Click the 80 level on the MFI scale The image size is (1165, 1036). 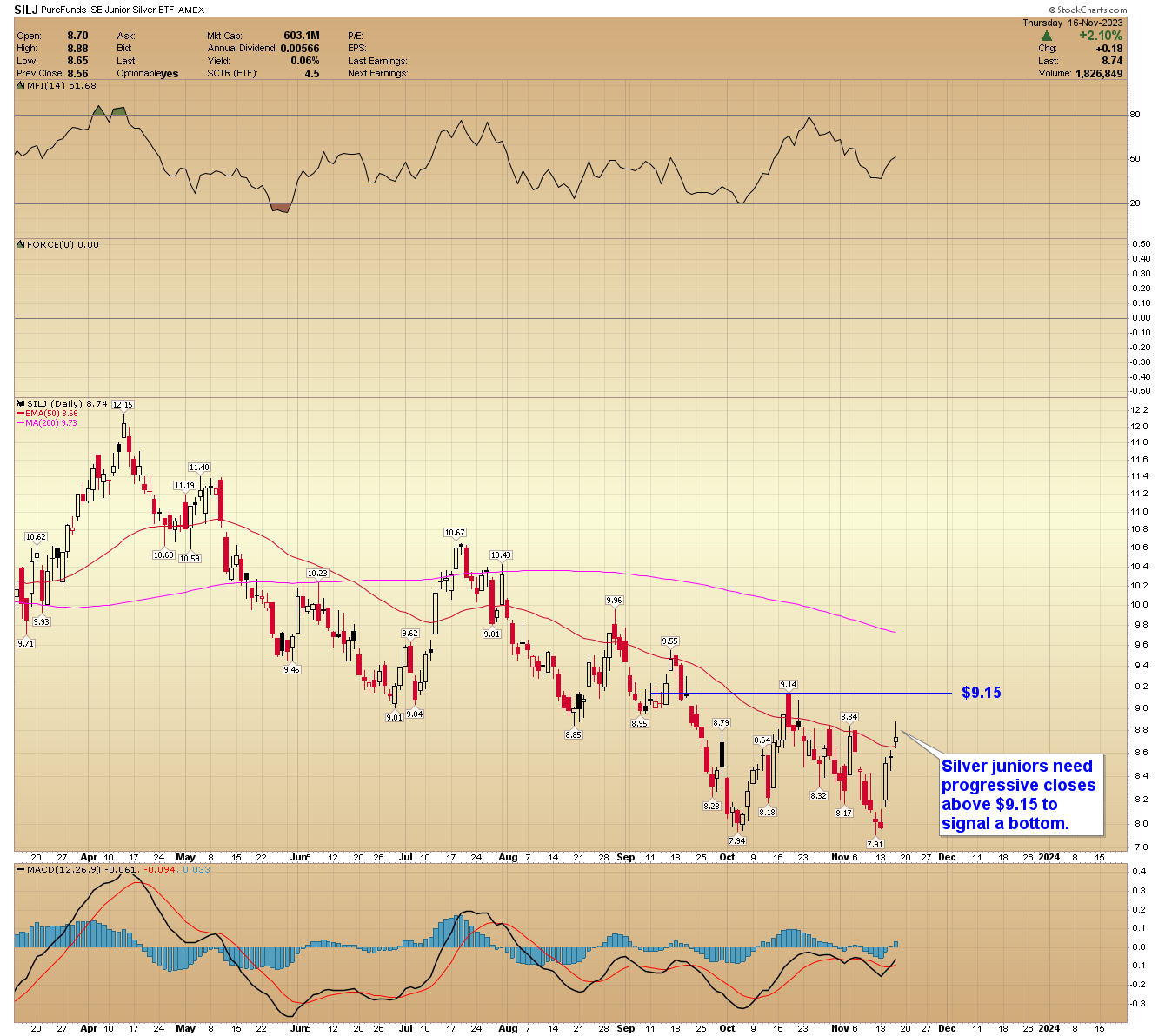point(1135,115)
